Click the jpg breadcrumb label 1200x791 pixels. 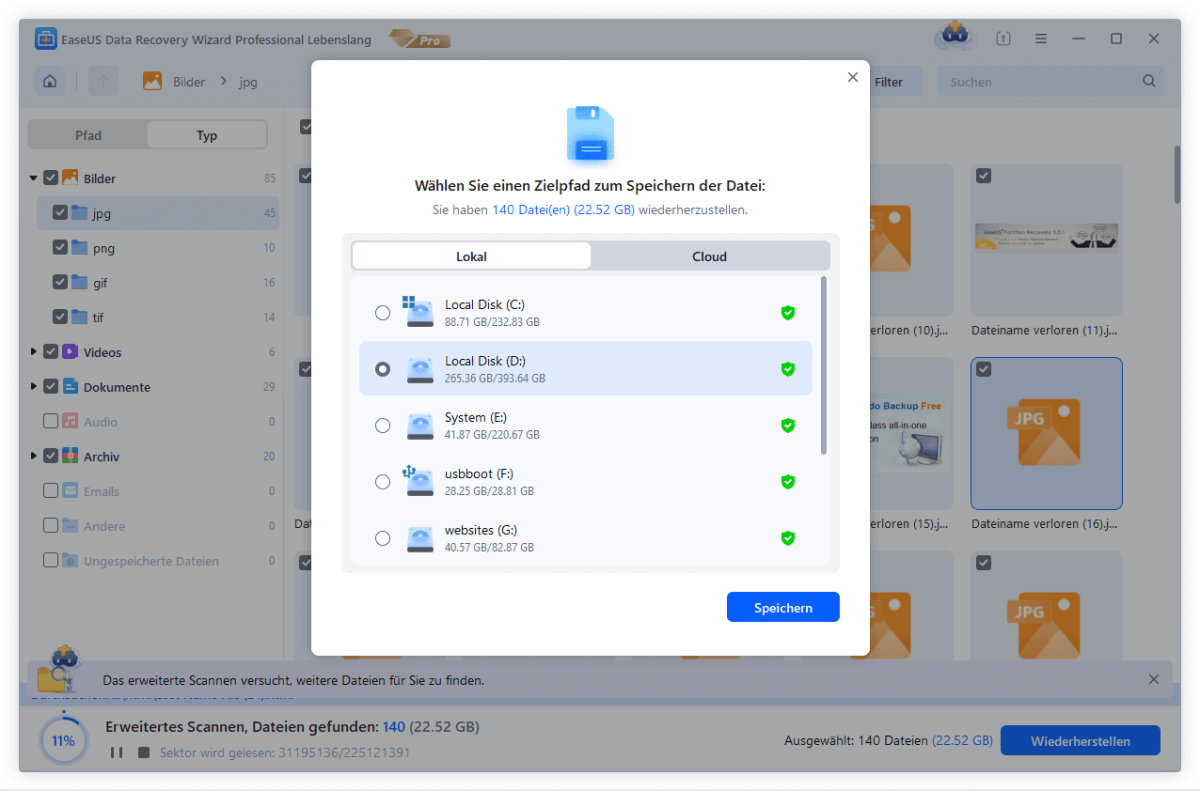pyautogui.click(x=248, y=82)
